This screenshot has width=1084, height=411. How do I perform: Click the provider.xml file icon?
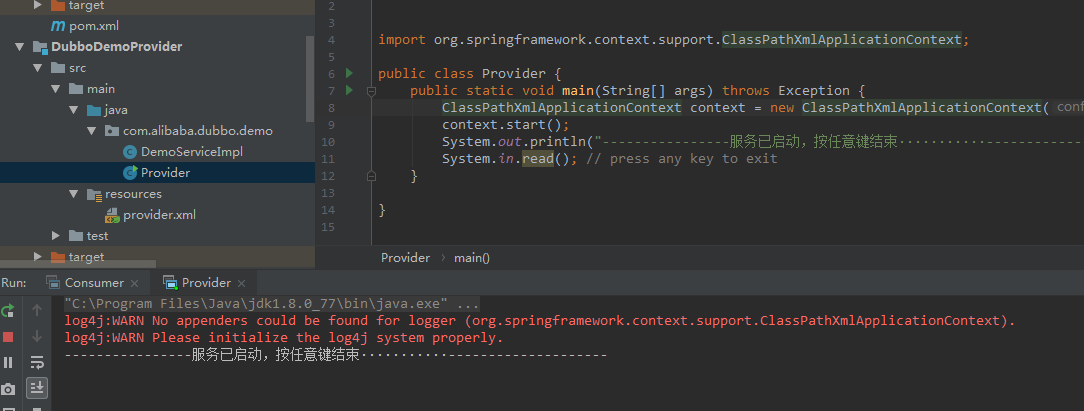[x=111, y=216]
